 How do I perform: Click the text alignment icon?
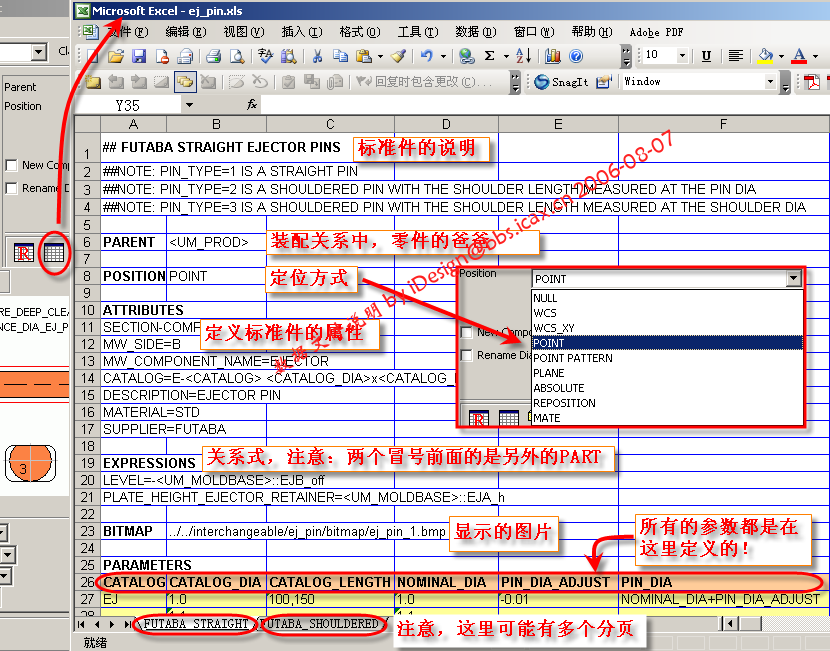click(735, 56)
